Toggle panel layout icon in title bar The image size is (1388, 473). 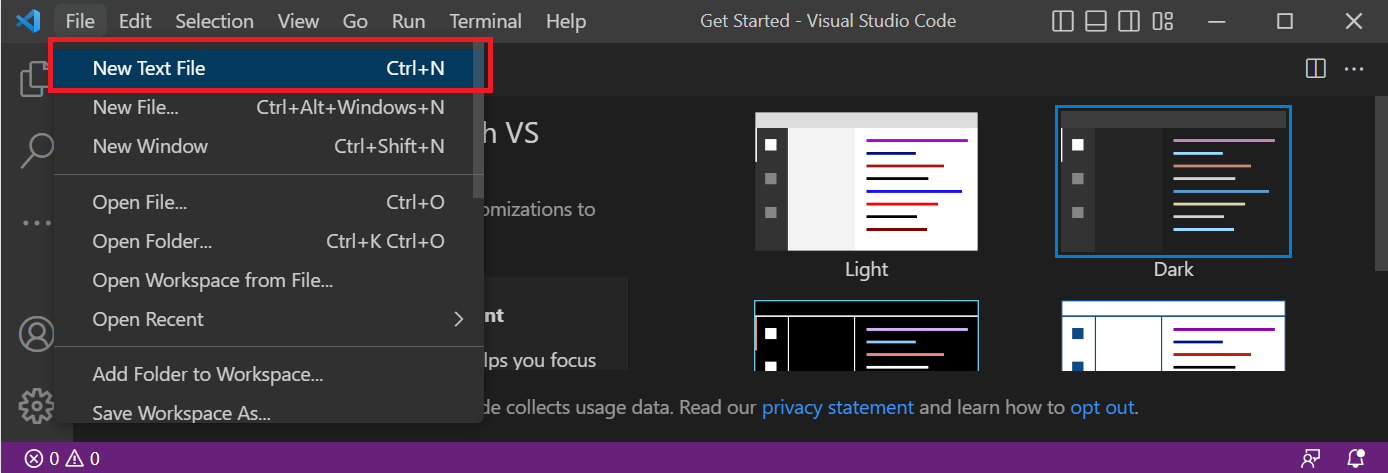click(1095, 21)
